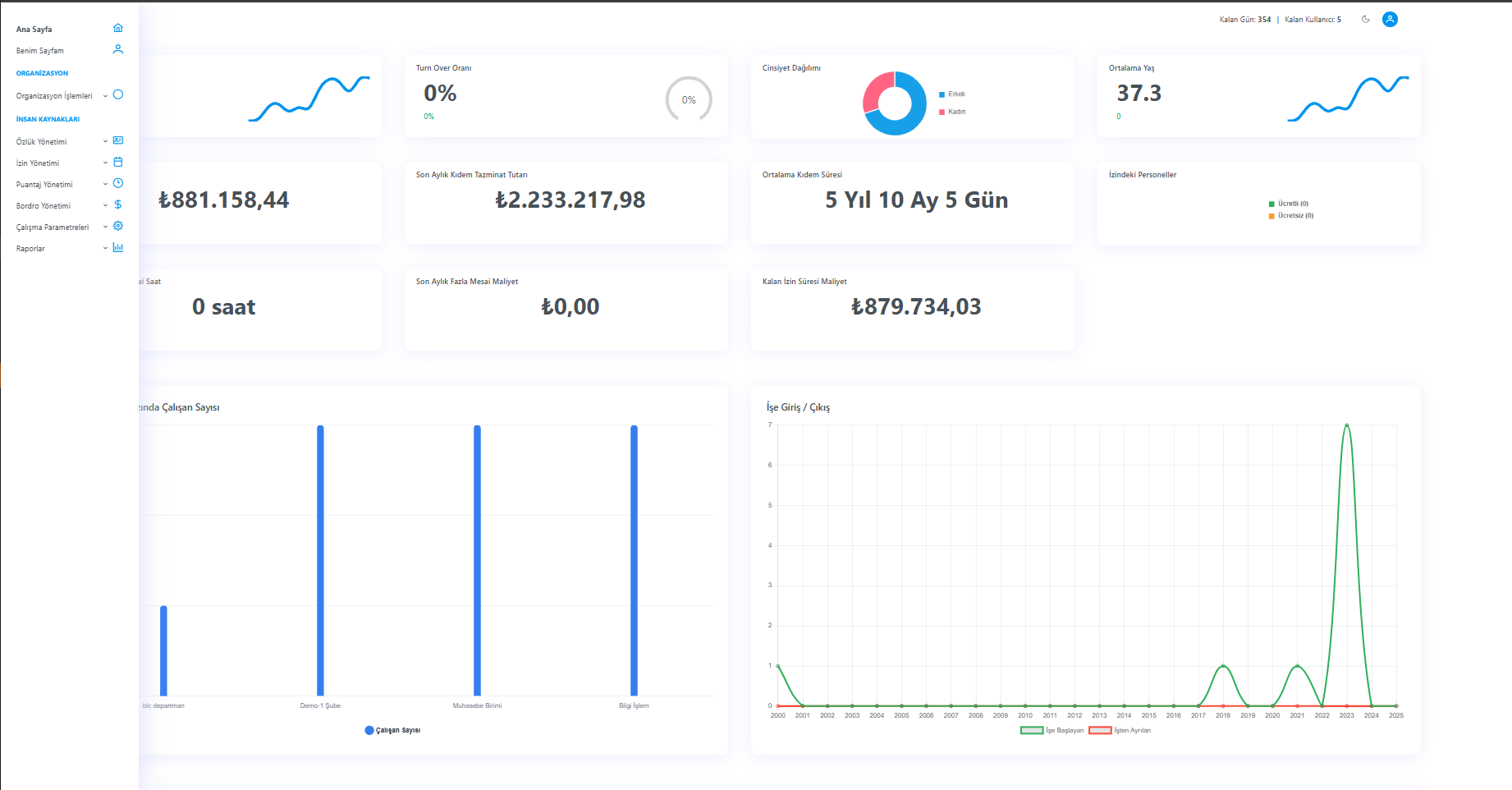Open the user profile avatar
The width and height of the screenshot is (1512, 790).
[x=1390, y=20]
